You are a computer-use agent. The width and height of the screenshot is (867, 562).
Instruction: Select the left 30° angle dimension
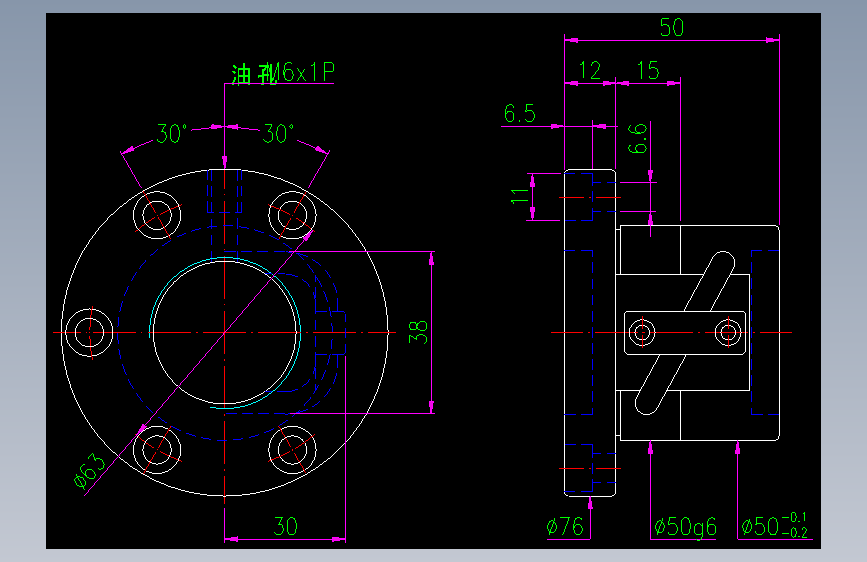tap(172, 134)
